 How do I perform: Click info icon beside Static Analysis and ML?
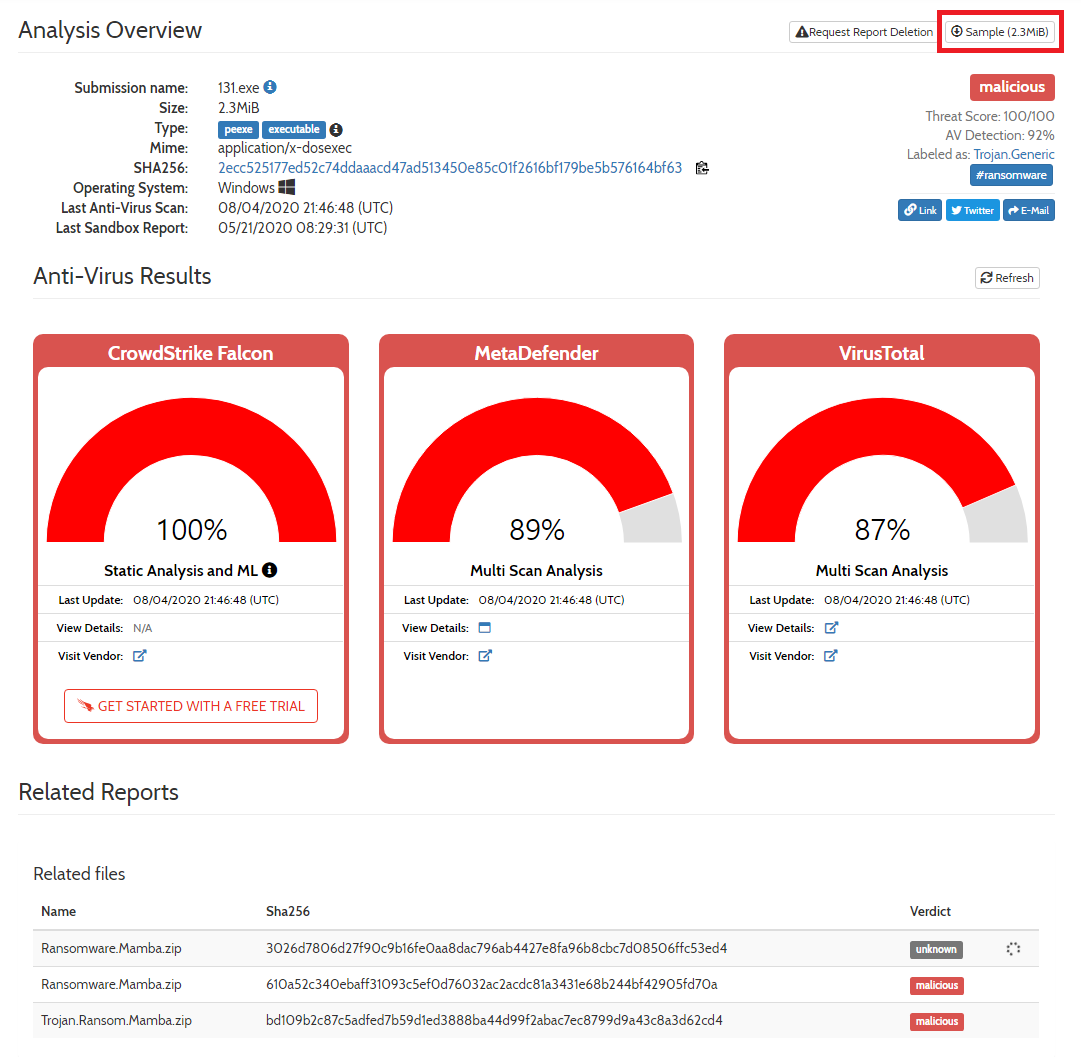(x=270, y=570)
